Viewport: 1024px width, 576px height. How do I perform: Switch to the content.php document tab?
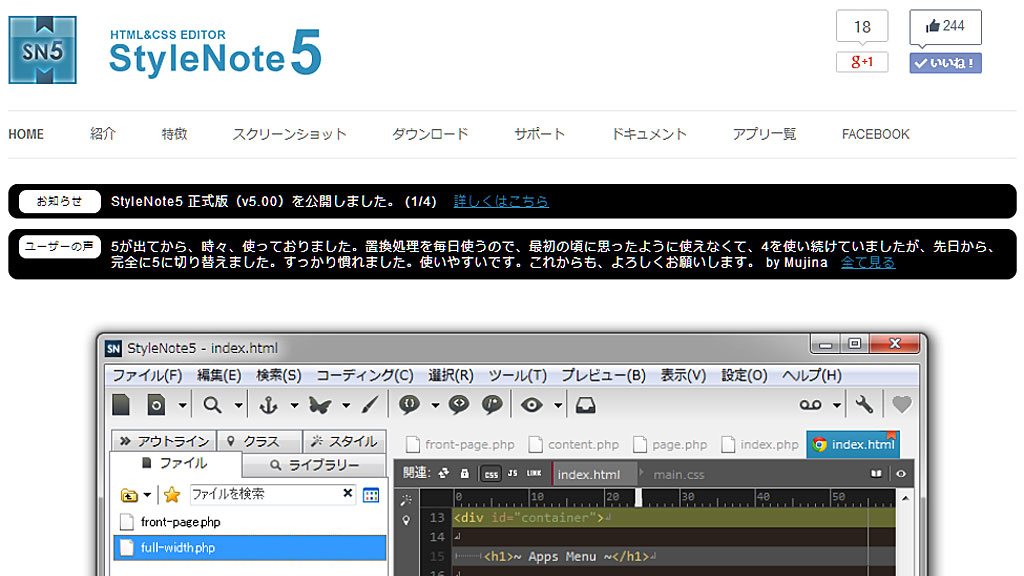(x=574, y=445)
